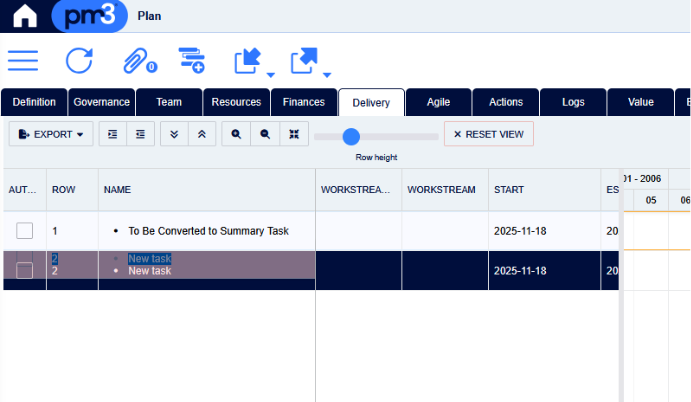
Task: Click the fit-to-screen icon
Action: pos(293,134)
